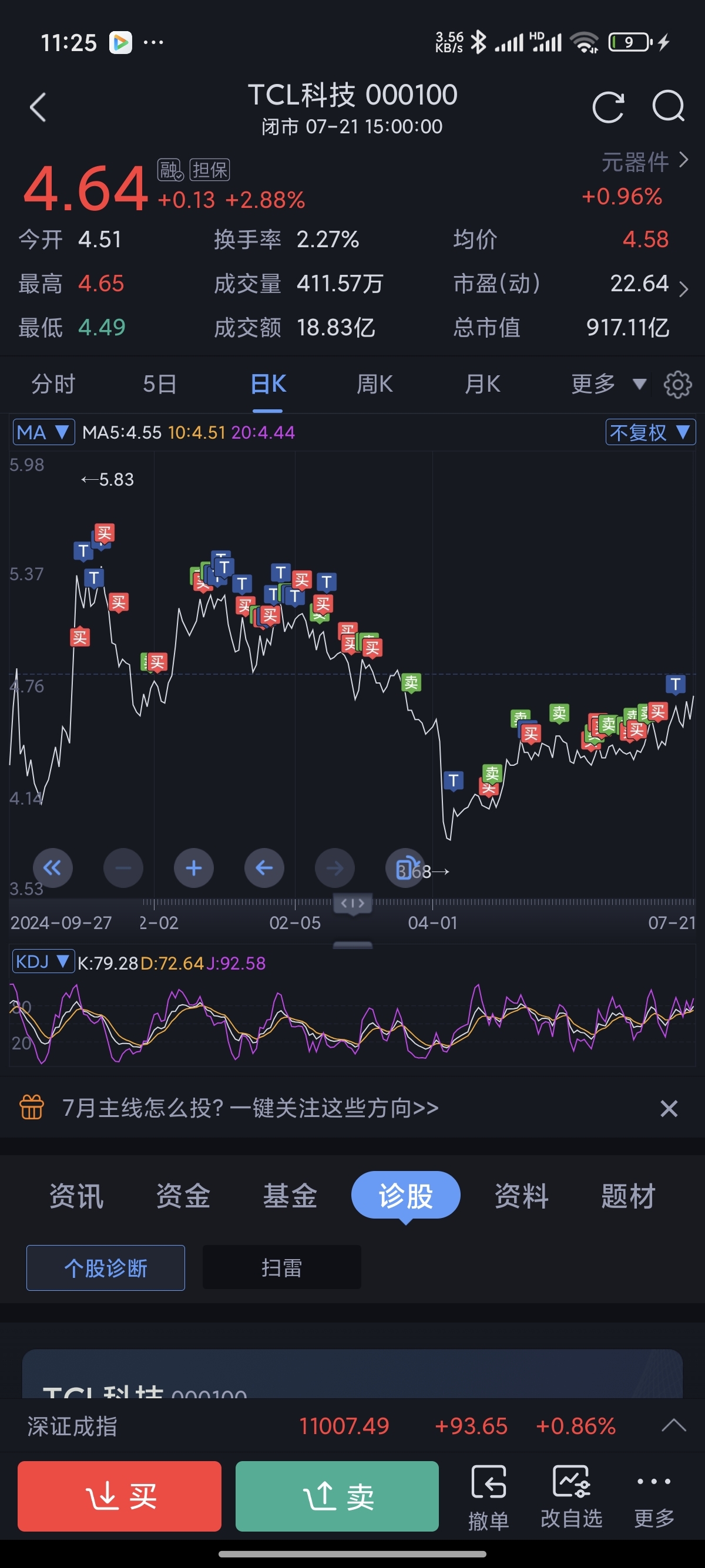This screenshot has width=705, height=1568.
Task: Tap the chart range slider handle
Action: [x=352, y=903]
